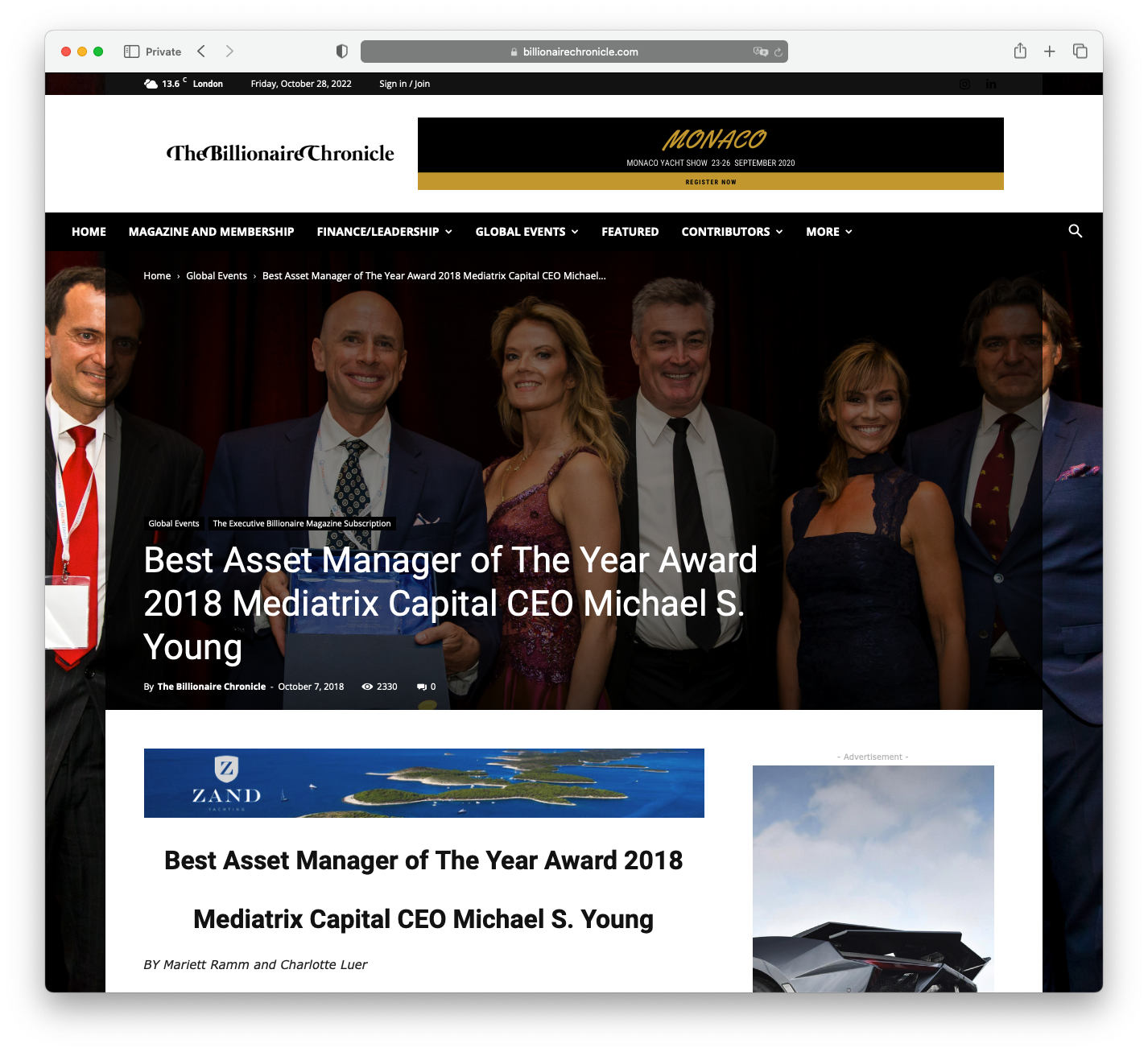Open the MAGAZINE AND MEMBERSHIP section
Screen dimensions: 1148x1052
[211, 232]
